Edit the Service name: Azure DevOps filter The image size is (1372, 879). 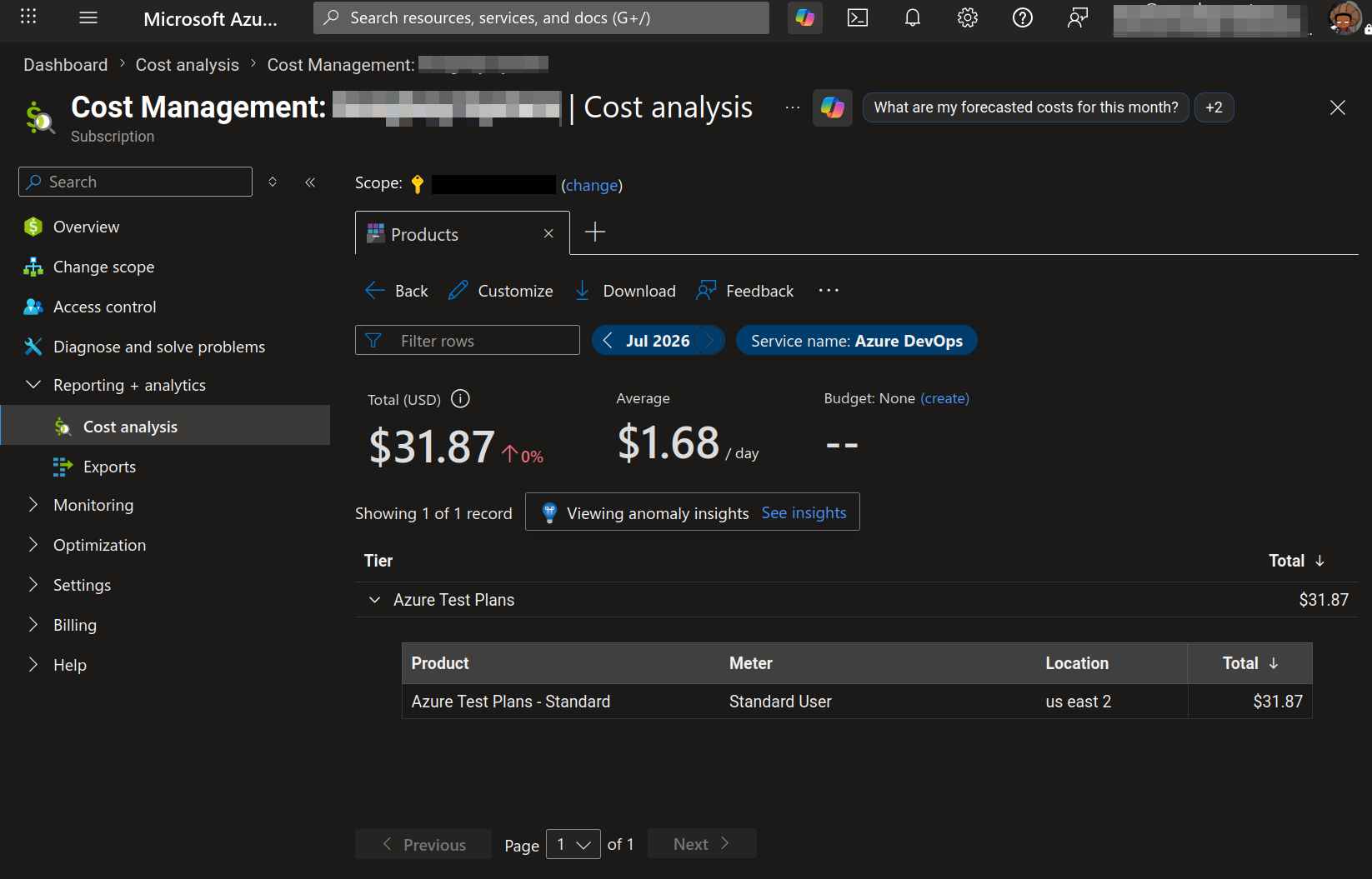857,340
